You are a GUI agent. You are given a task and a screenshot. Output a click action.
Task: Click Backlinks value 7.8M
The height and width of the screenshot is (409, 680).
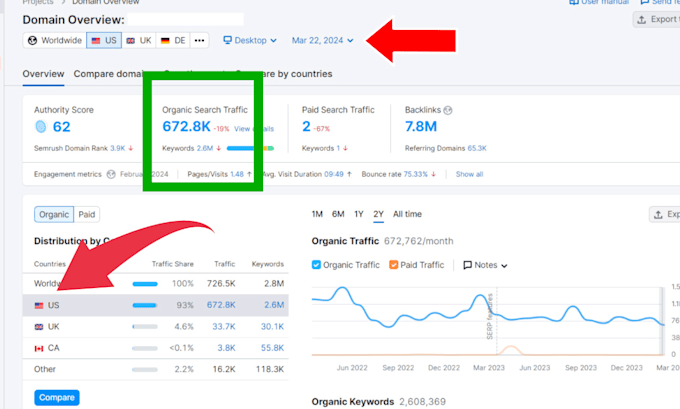point(421,126)
